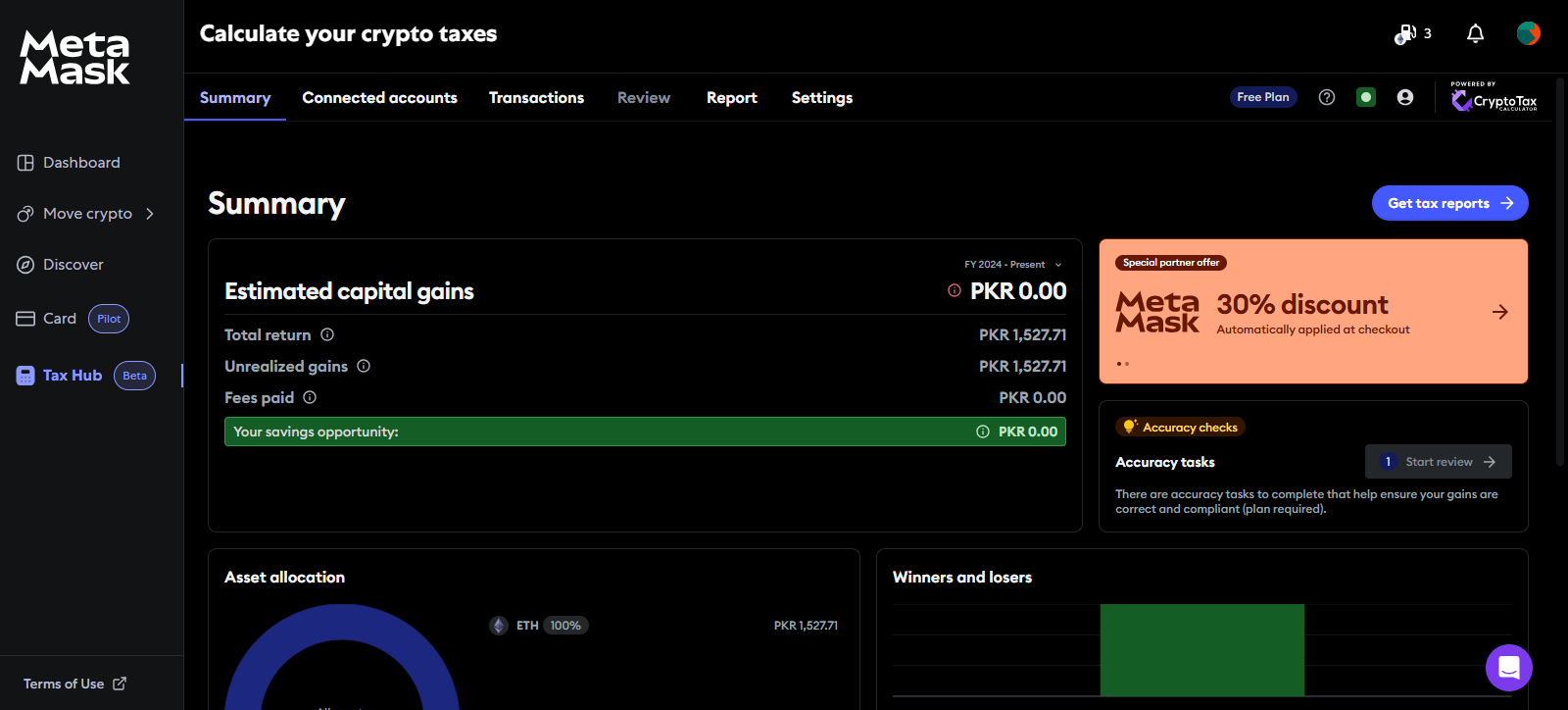Click the Move crypto icon

click(25, 214)
